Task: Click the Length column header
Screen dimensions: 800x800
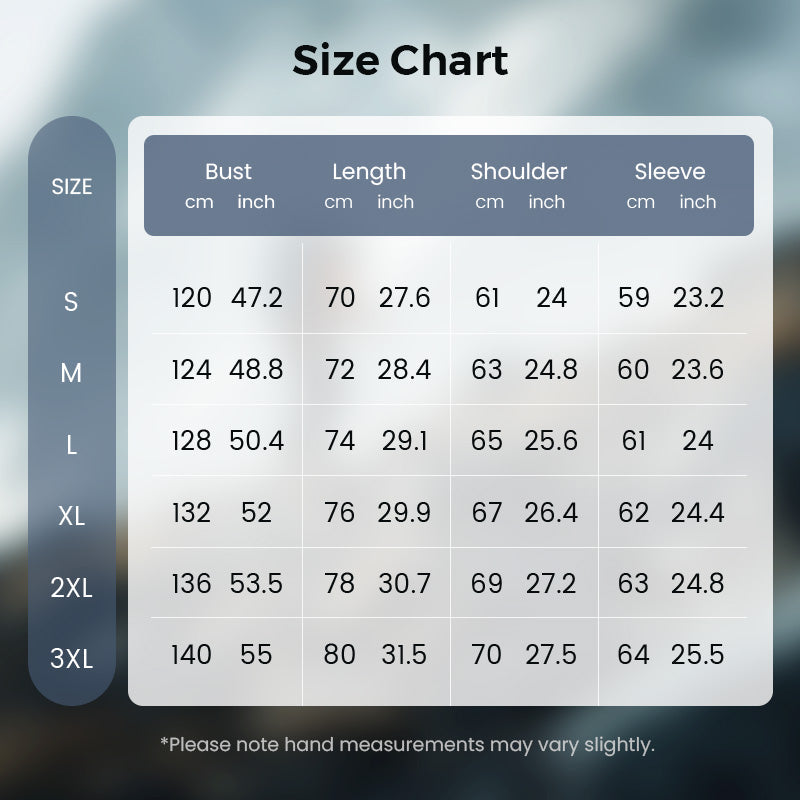Action: [x=369, y=172]
